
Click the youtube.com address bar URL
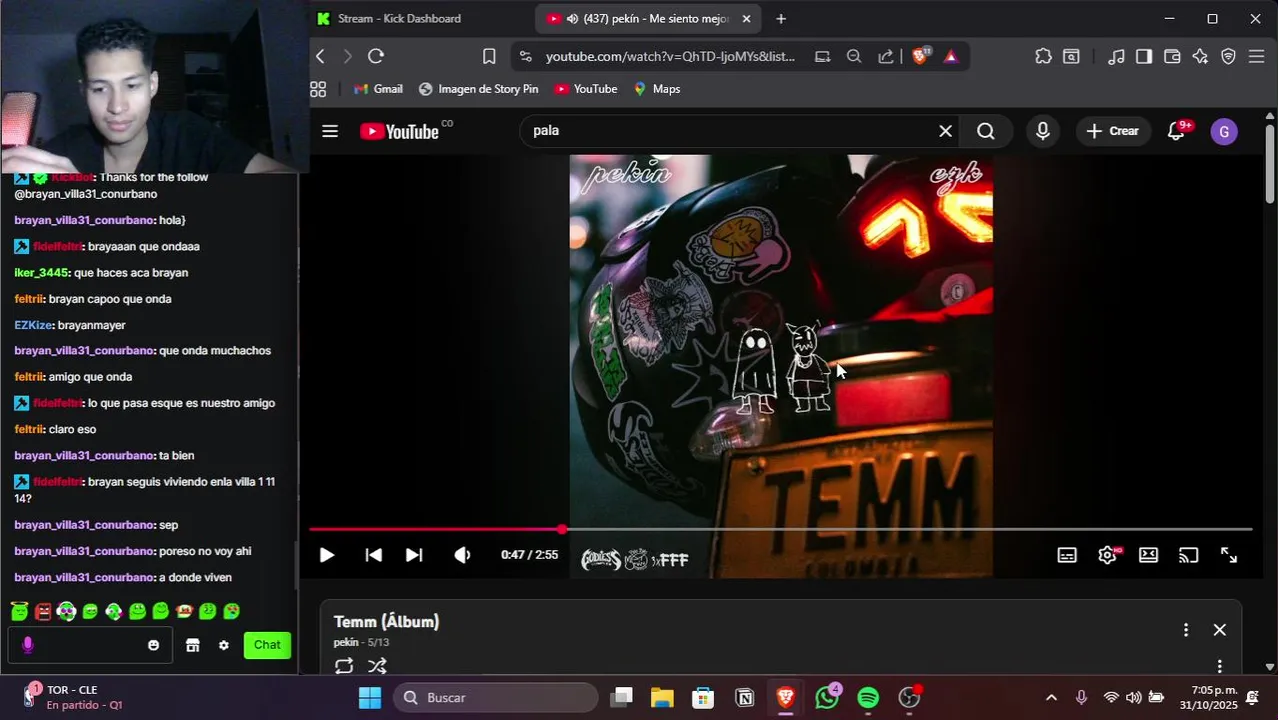point(670,56)
